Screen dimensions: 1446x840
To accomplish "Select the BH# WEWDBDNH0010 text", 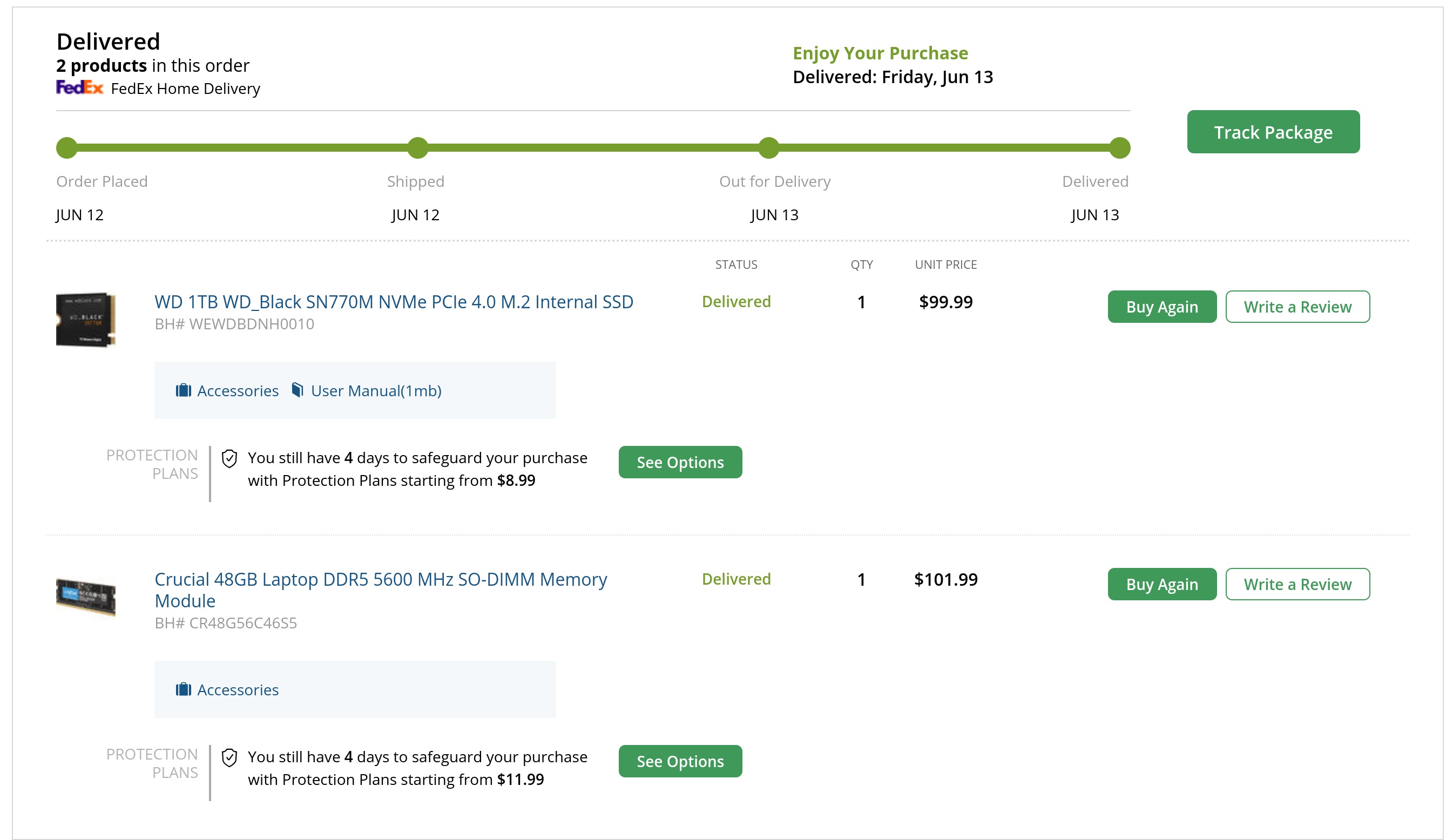I will 234,324.
